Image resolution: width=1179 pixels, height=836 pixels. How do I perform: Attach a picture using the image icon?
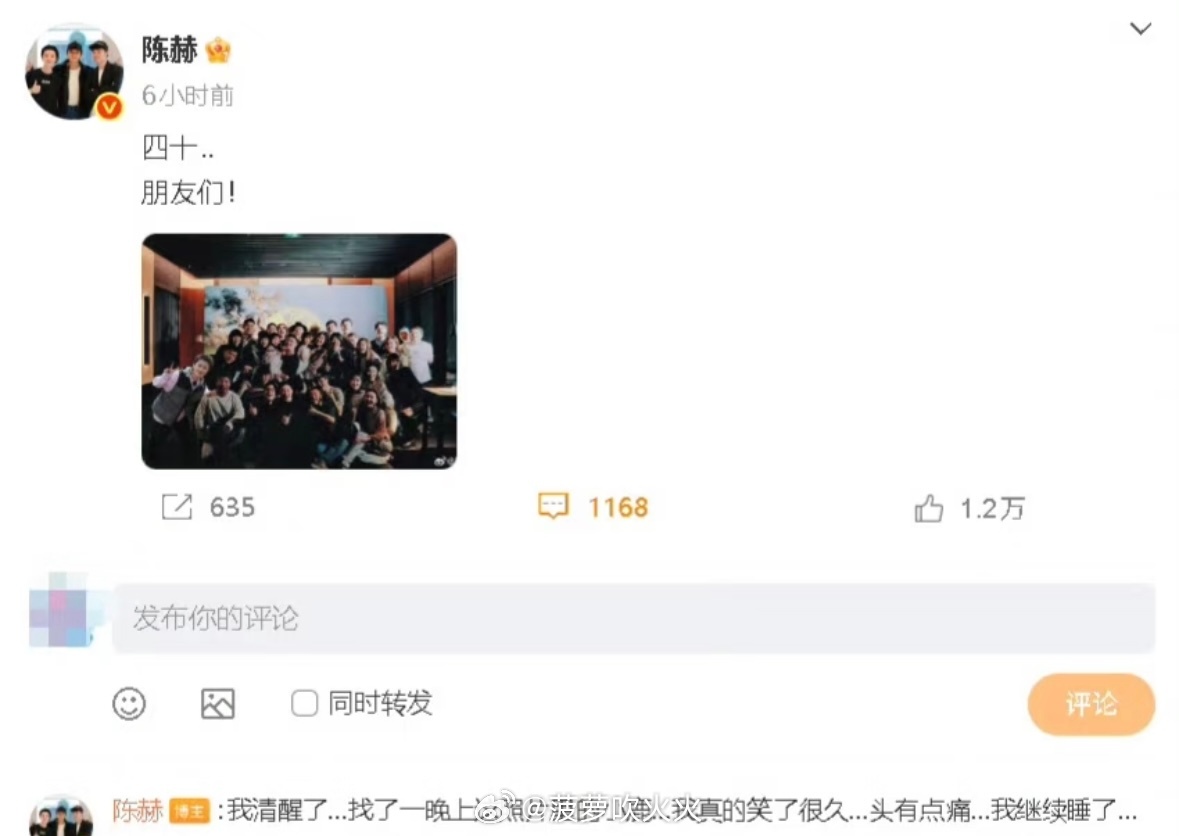point(218,704)
